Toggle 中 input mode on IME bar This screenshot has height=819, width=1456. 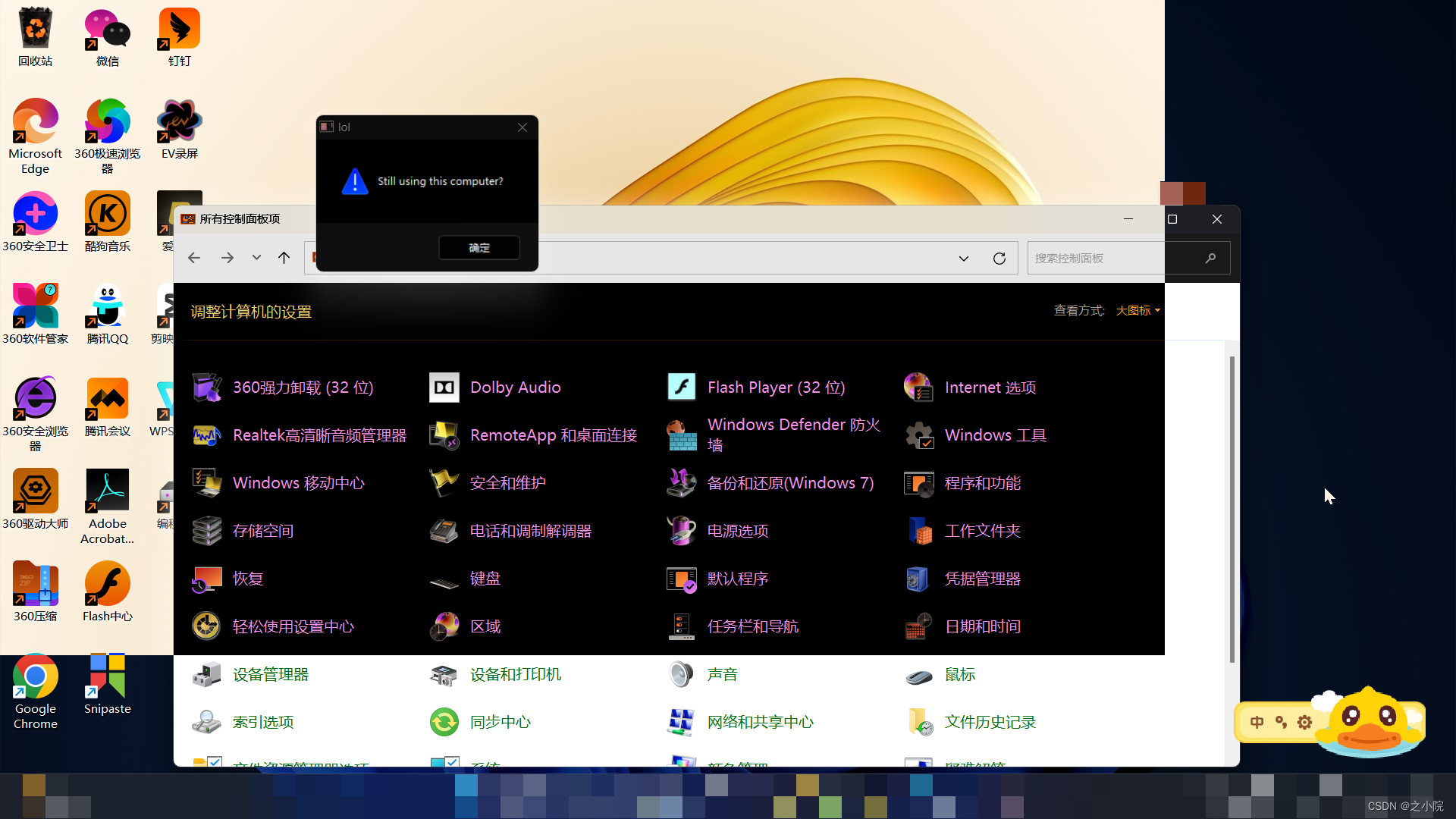tap(1257, 722)
